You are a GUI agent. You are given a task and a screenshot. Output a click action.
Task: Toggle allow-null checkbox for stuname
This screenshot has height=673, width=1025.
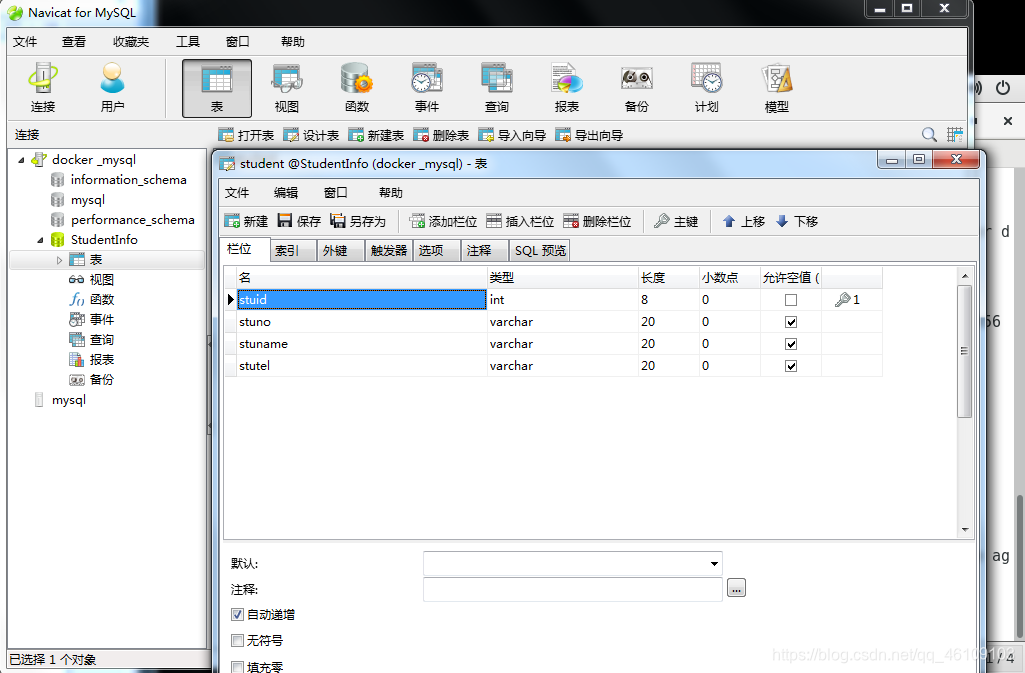791,344
